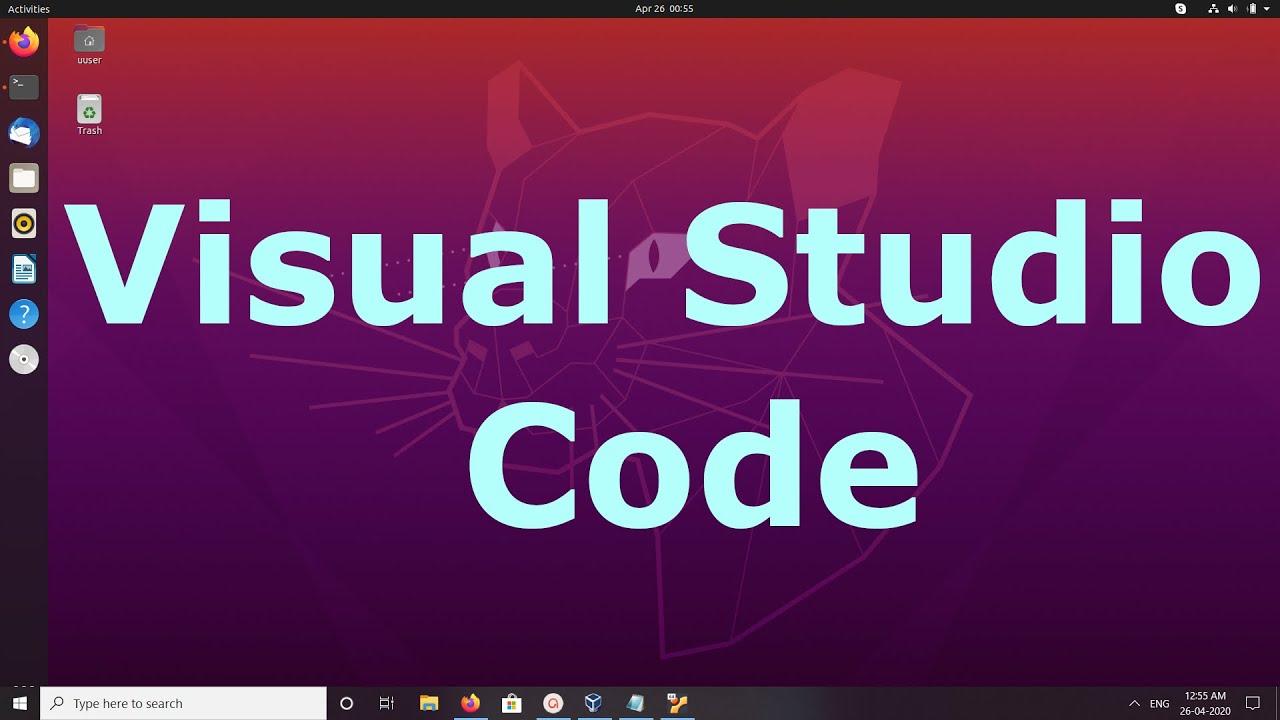
Task: Select the uuser home folder desktop icon
Action: click(89, 46)
